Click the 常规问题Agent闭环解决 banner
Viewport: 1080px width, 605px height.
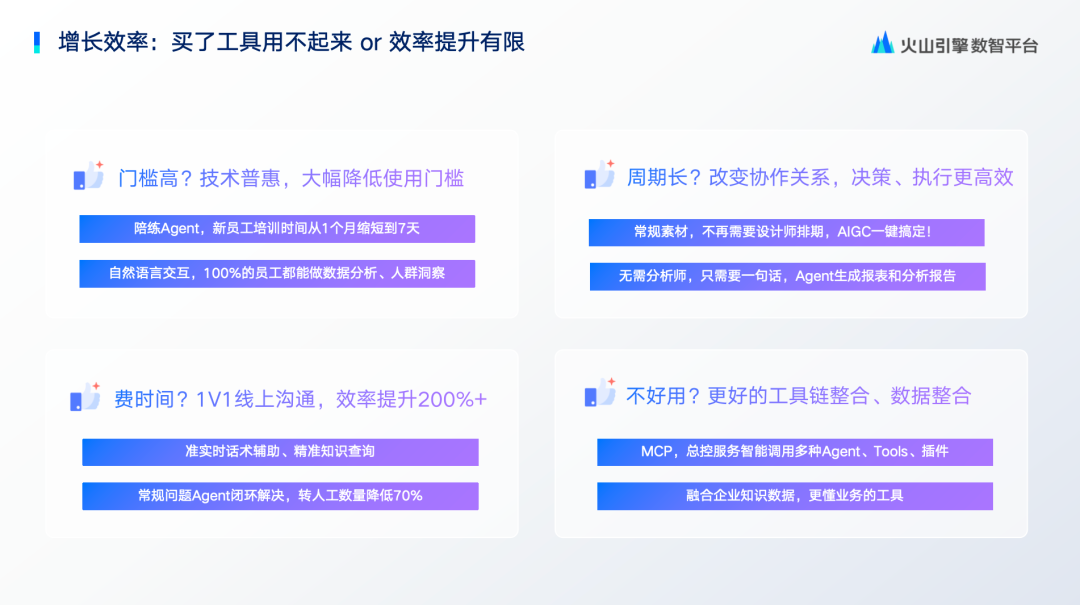(x=280, y=496)
